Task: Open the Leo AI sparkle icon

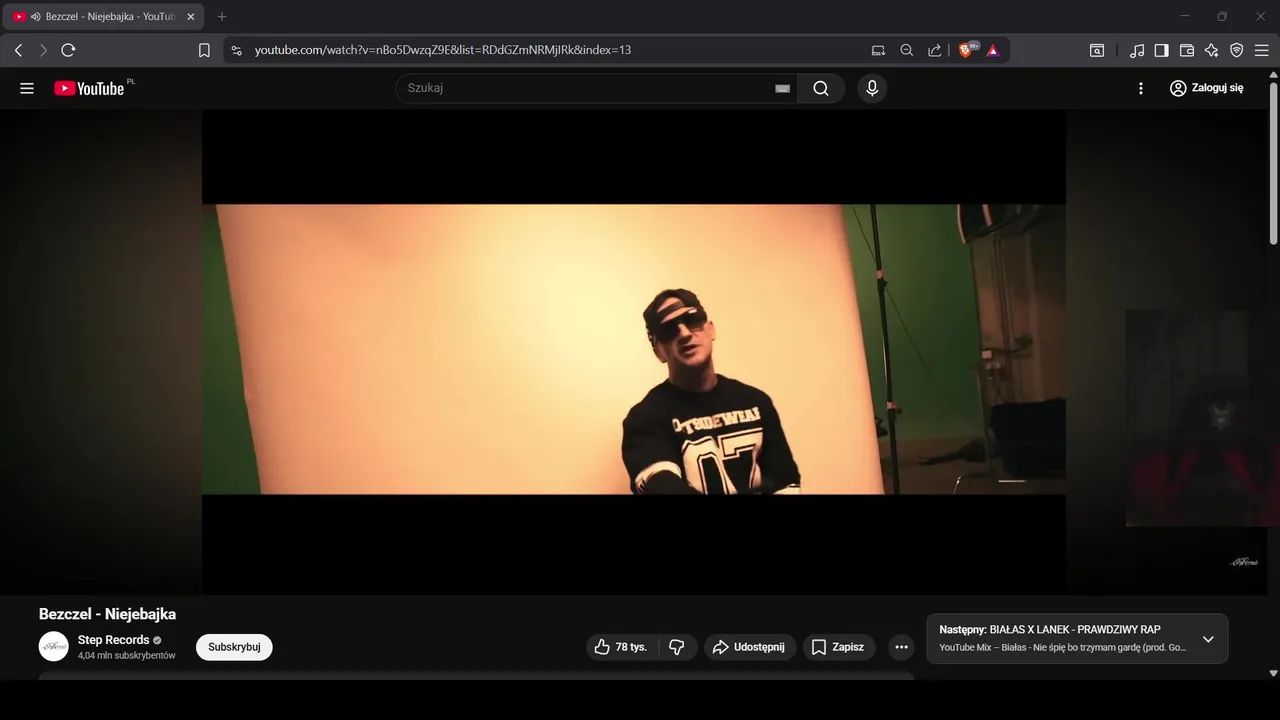Action: [x=1211, y=50]
